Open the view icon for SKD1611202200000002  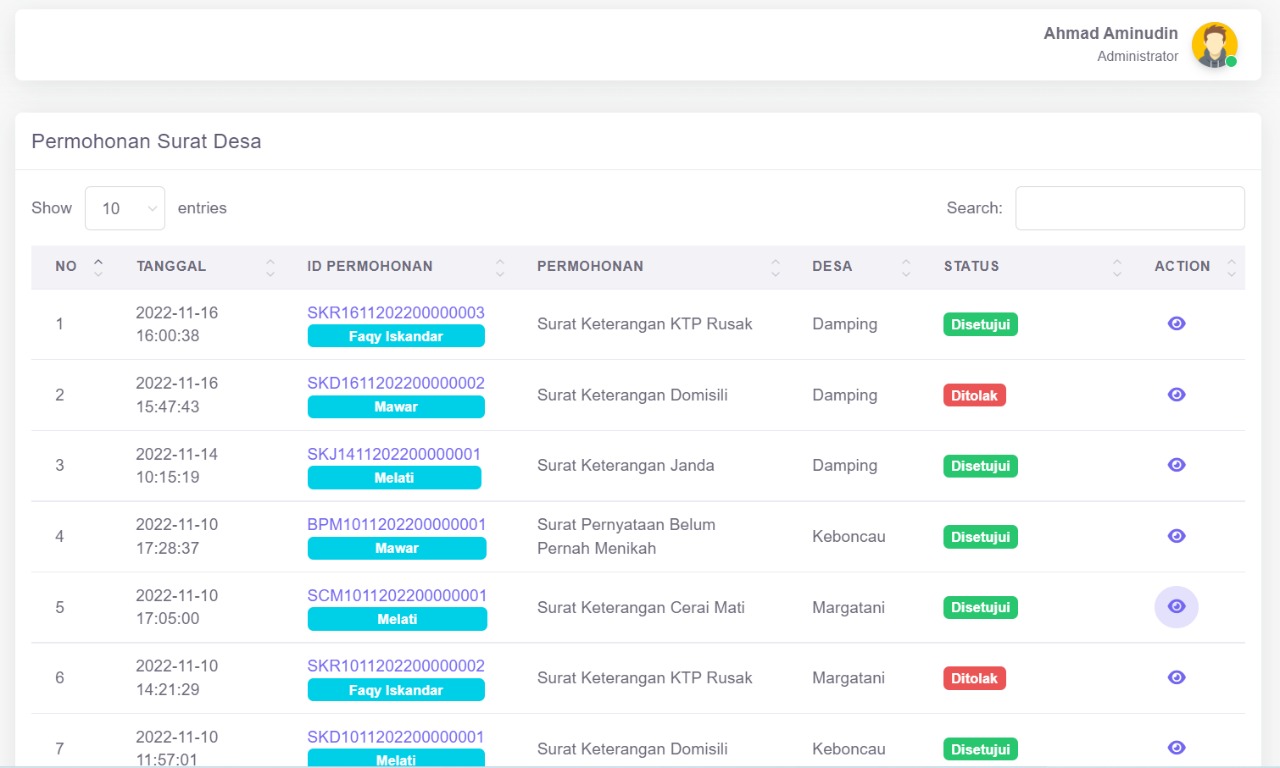pyautogui.click(x=1176, y=394)
